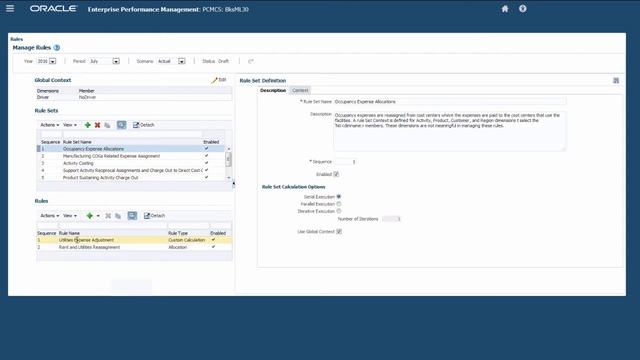Screen dimensions: 640x360
Task: Toggle the Rule Set Enabled checkbox
Action: coord(336,174)
